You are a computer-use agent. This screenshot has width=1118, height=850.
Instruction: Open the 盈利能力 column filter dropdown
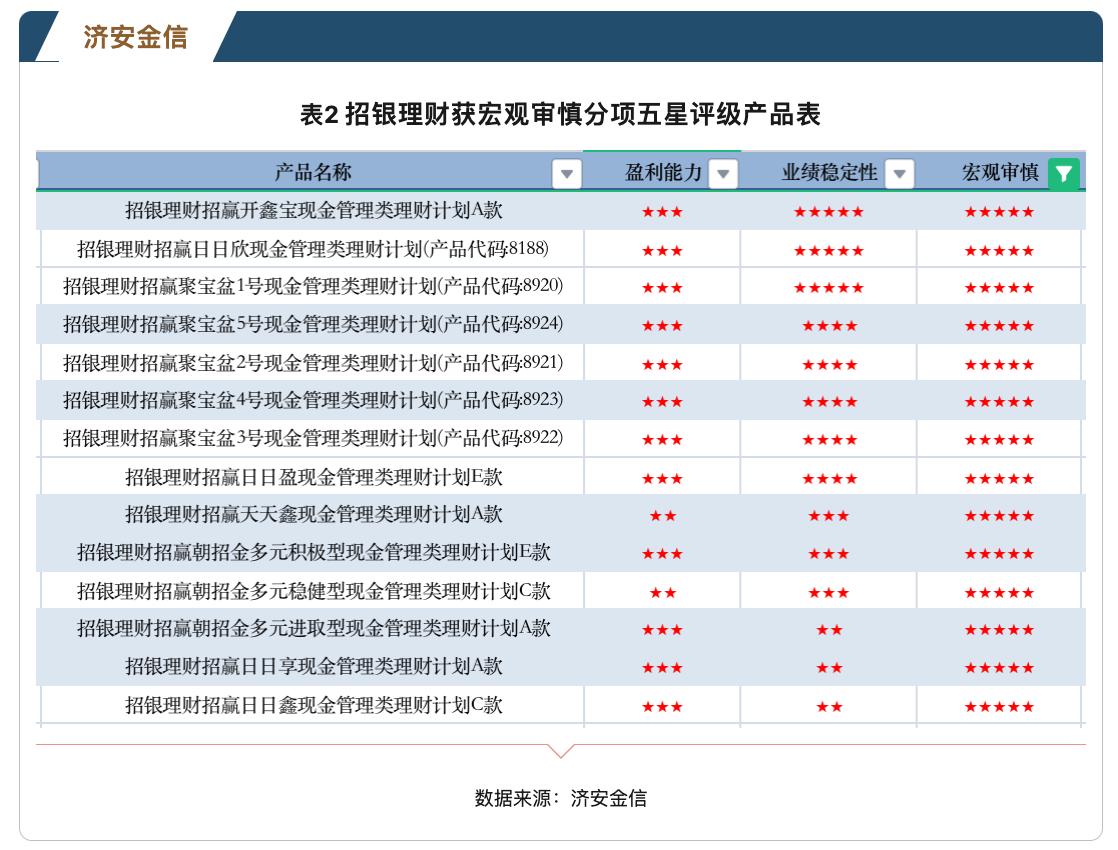722,174
